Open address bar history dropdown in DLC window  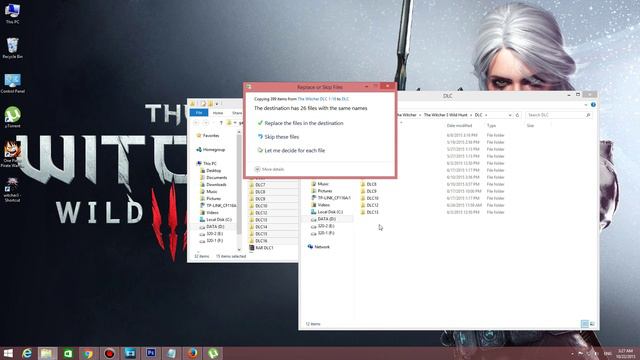click(510, 115)
